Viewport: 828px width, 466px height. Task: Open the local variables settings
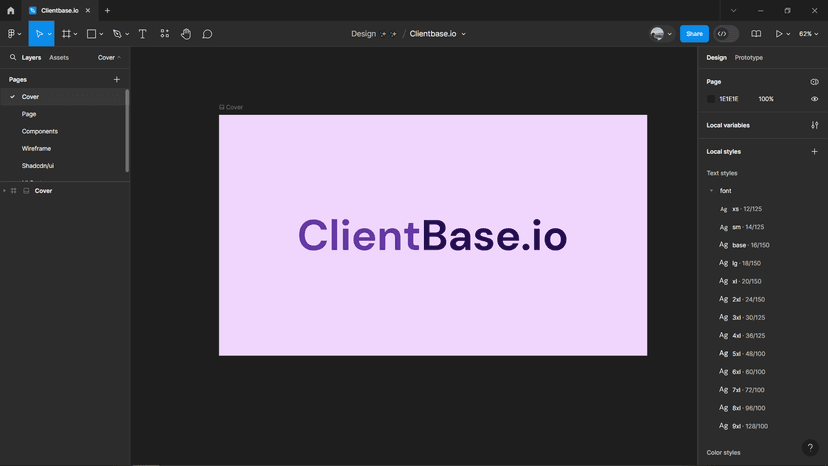point(814,125)
